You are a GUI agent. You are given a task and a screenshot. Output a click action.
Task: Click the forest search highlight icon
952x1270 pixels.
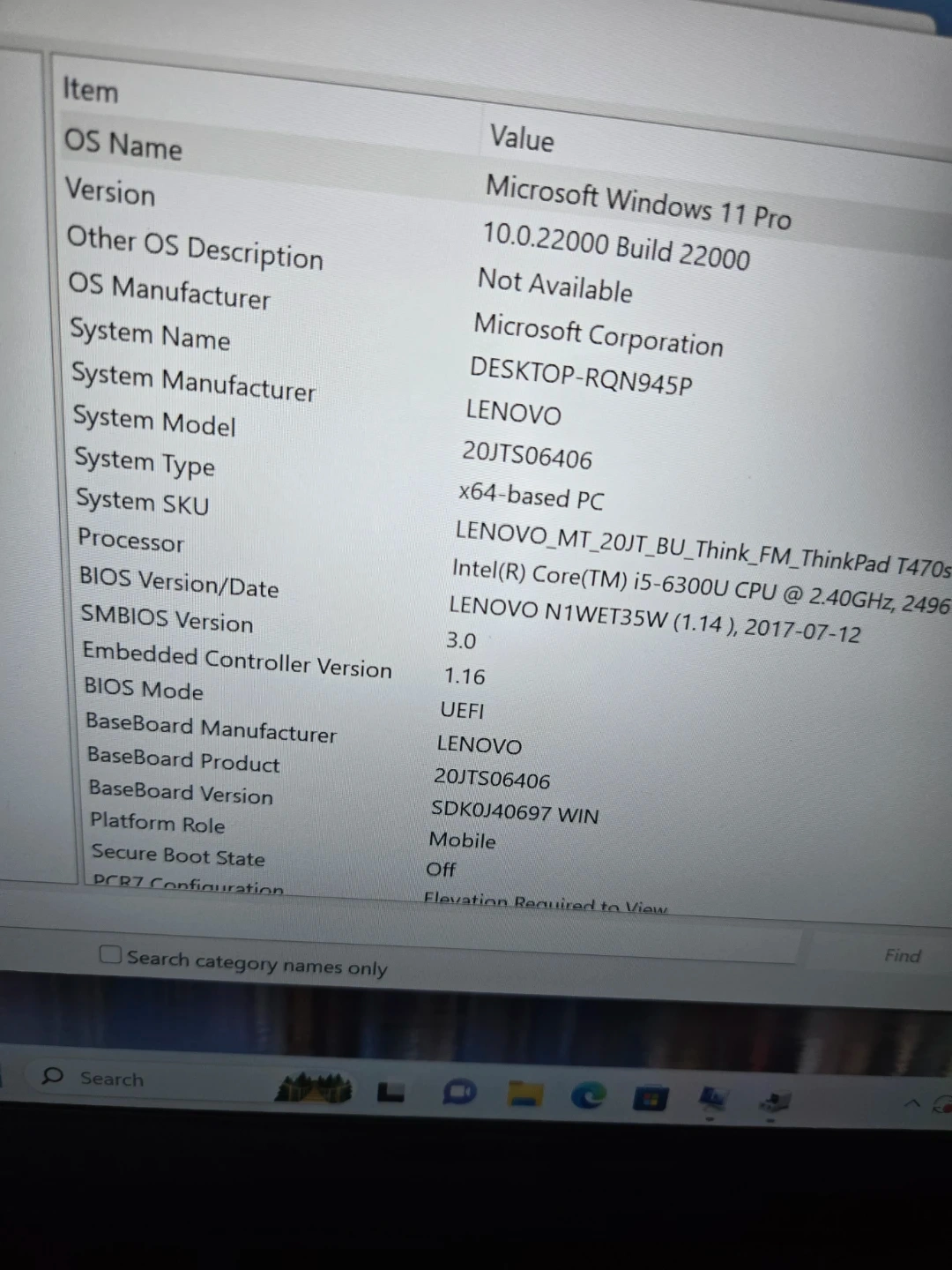click(x=313, y=1088)
